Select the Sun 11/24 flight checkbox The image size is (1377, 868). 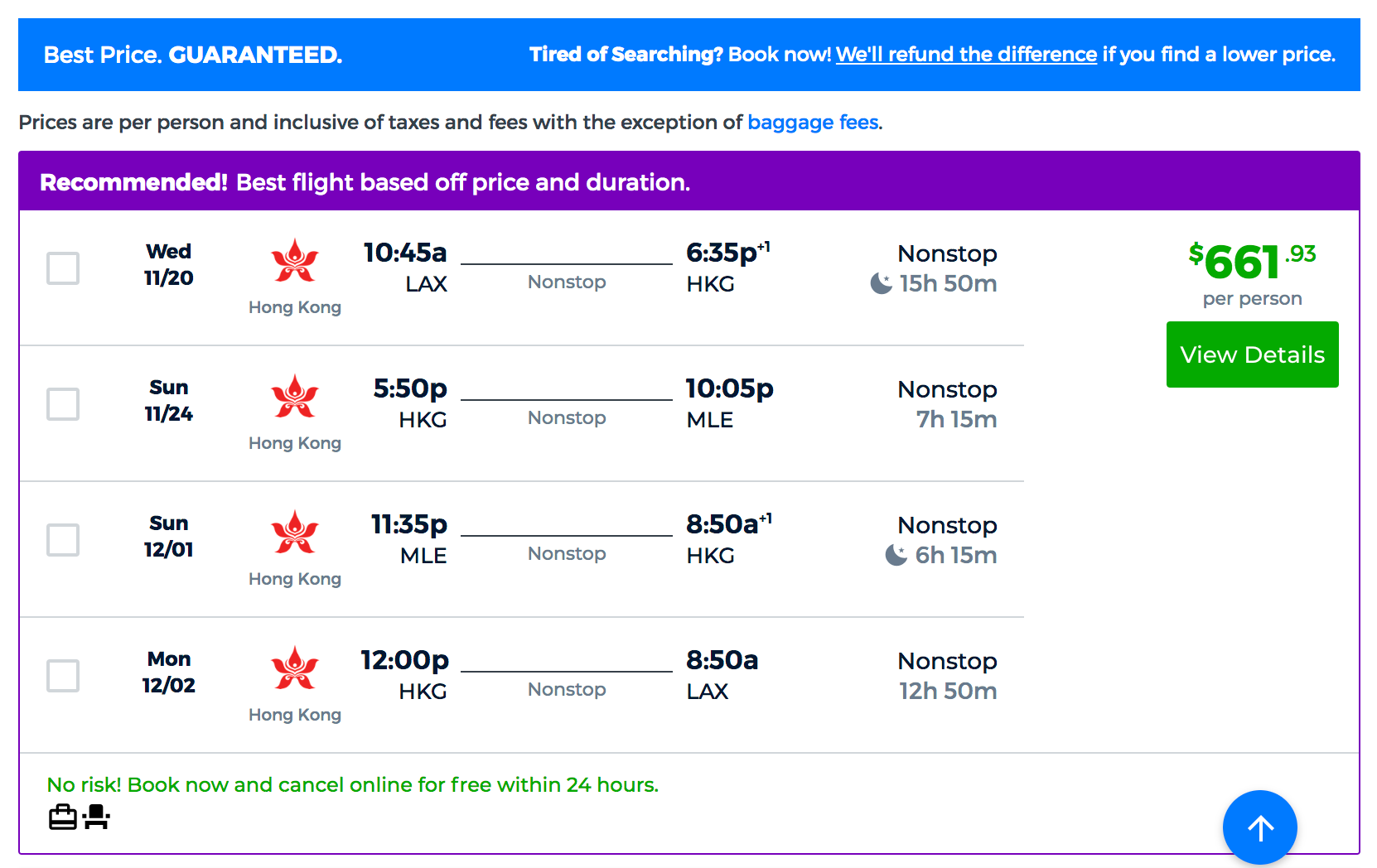[x=63, y=404]
